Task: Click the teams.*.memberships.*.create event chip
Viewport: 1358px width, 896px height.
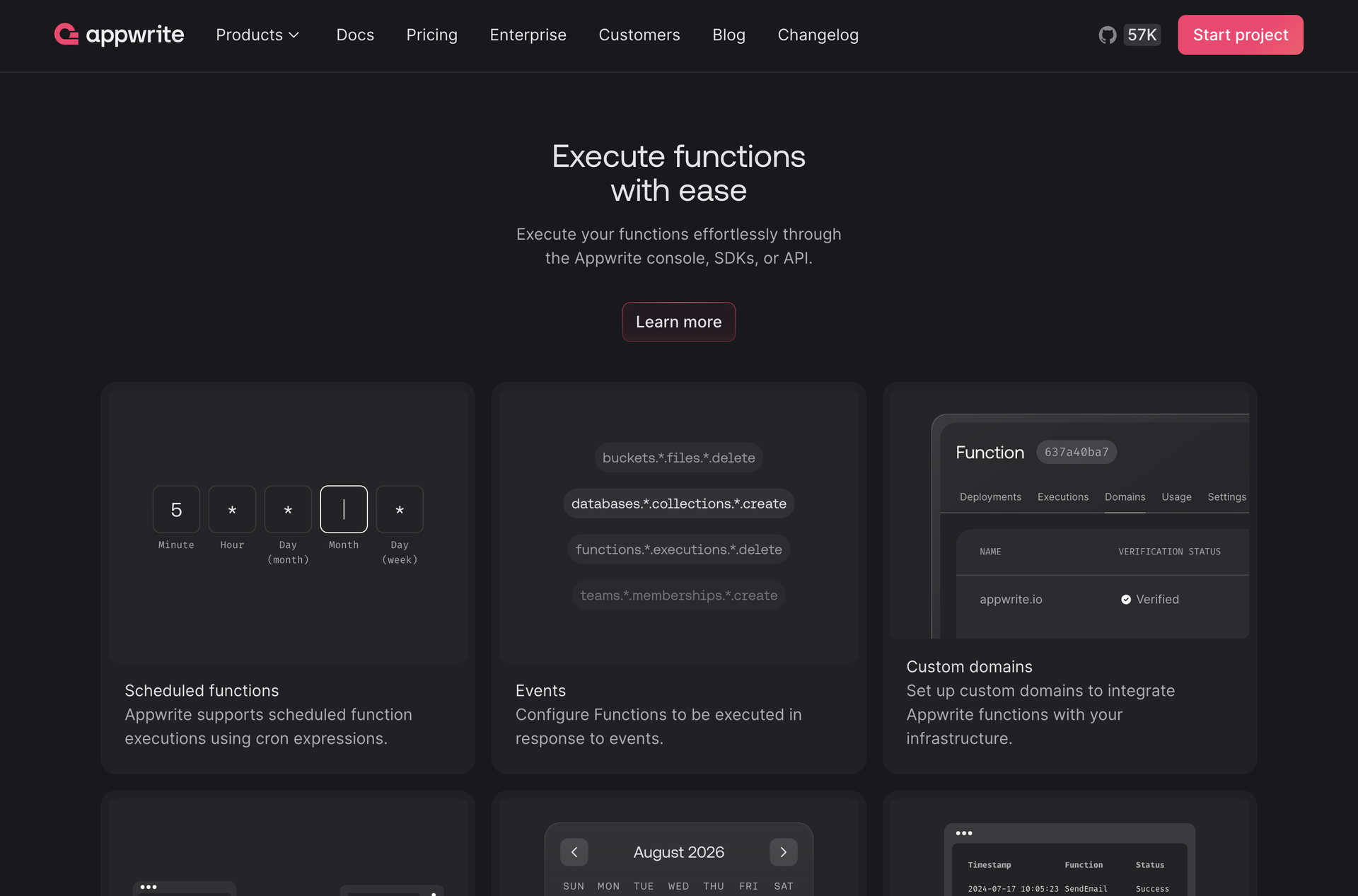Action: pos(679,595)
